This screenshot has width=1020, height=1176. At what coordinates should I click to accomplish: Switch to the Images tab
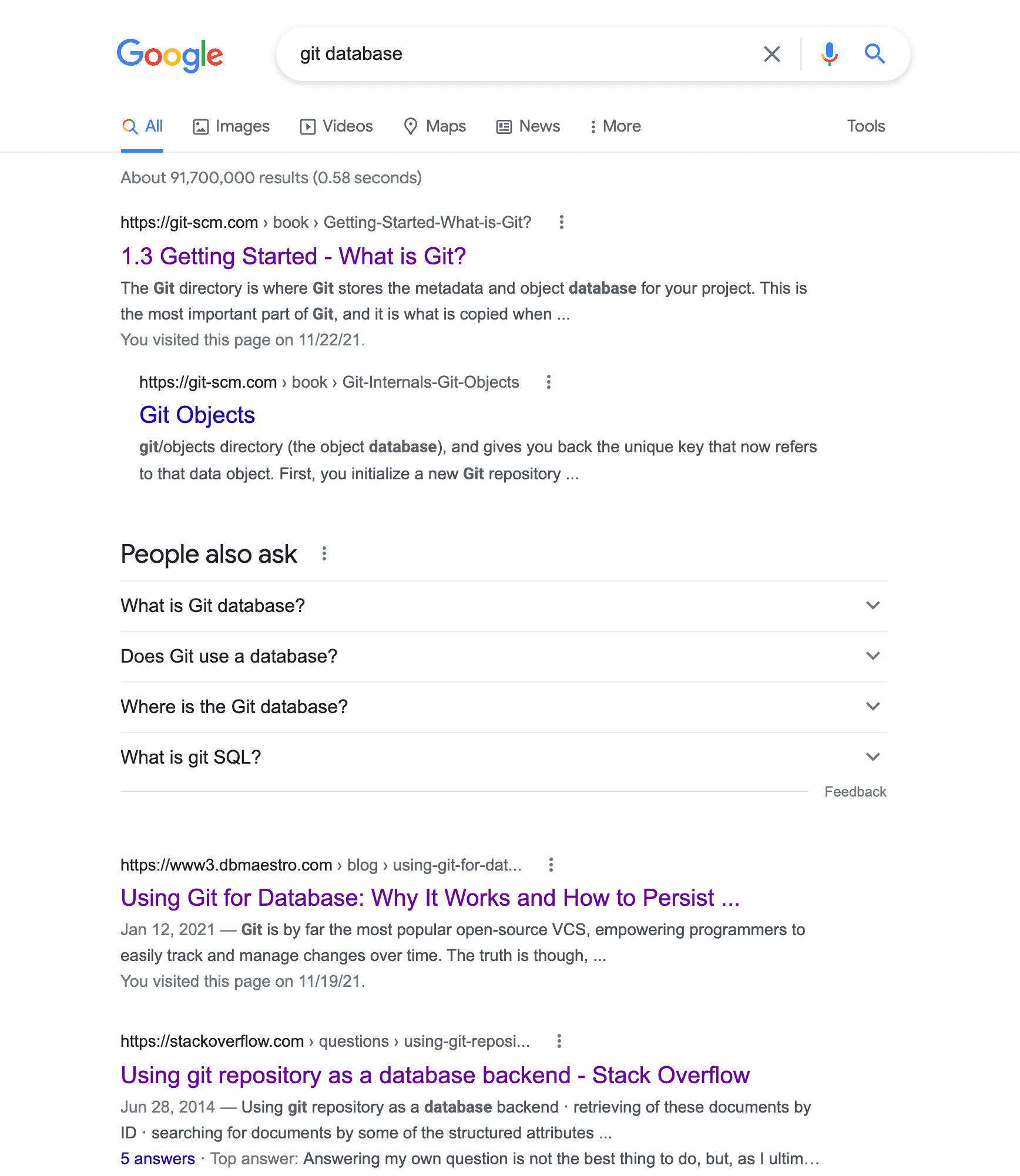231,126
